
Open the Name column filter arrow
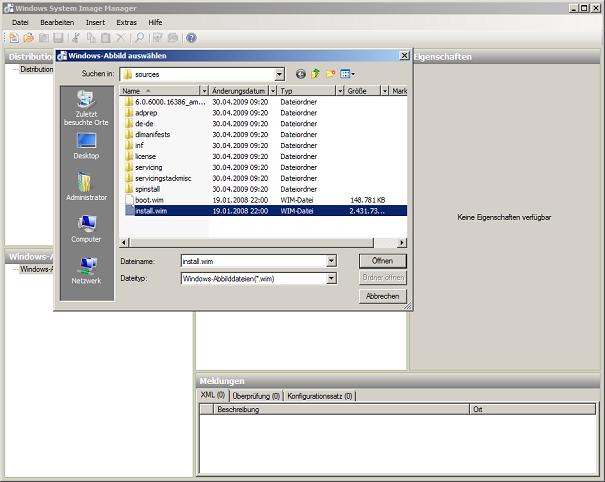click(204, 91)
